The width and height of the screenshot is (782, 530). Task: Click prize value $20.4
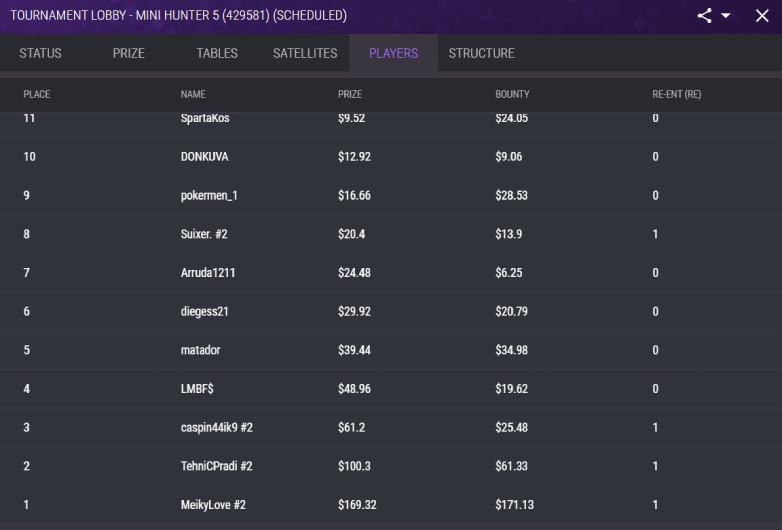coord(352,234)
